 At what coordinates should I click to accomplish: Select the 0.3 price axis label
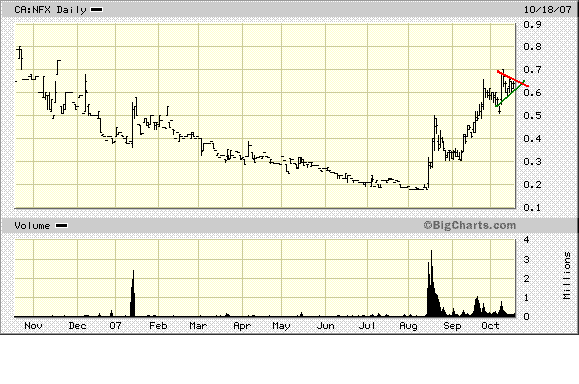(532, 161)
